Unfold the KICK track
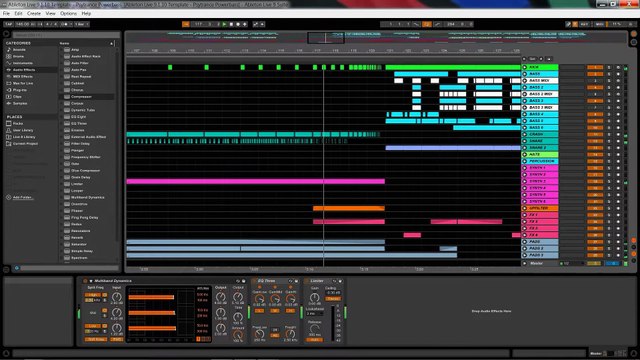Image resolution: width=640 pixels, height=360 pixels. (x=524, y=67)
